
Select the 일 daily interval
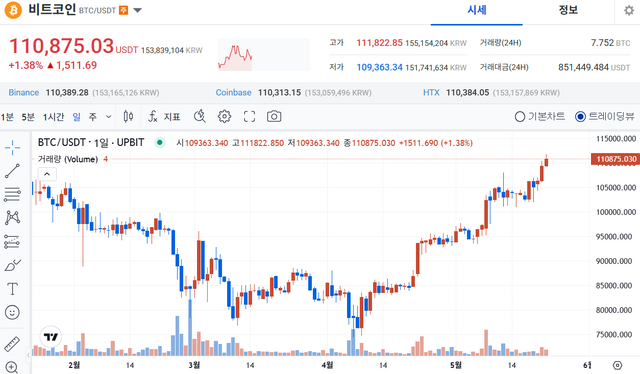pos(76,117)
